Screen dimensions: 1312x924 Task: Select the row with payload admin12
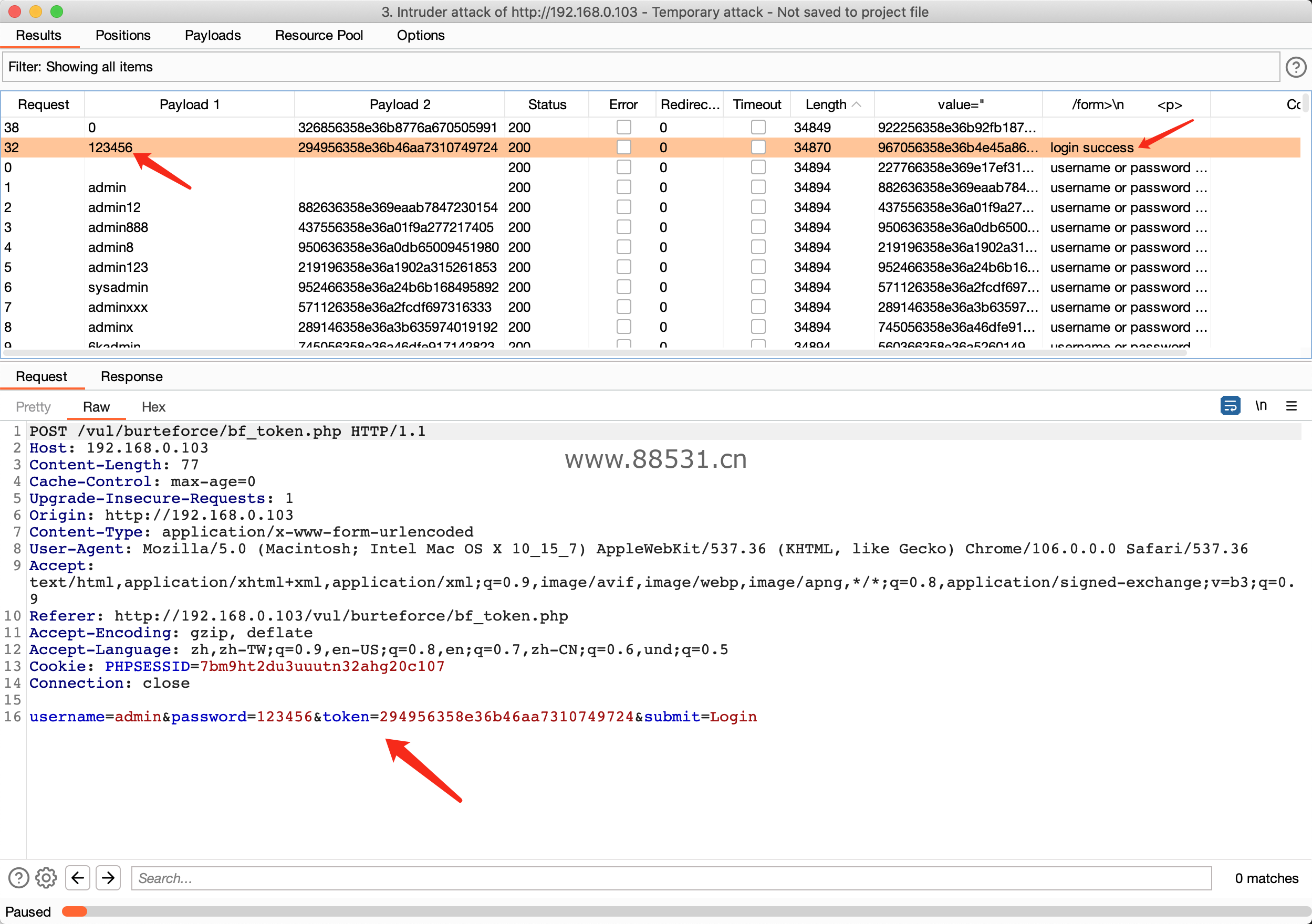(x=651, y=207)
